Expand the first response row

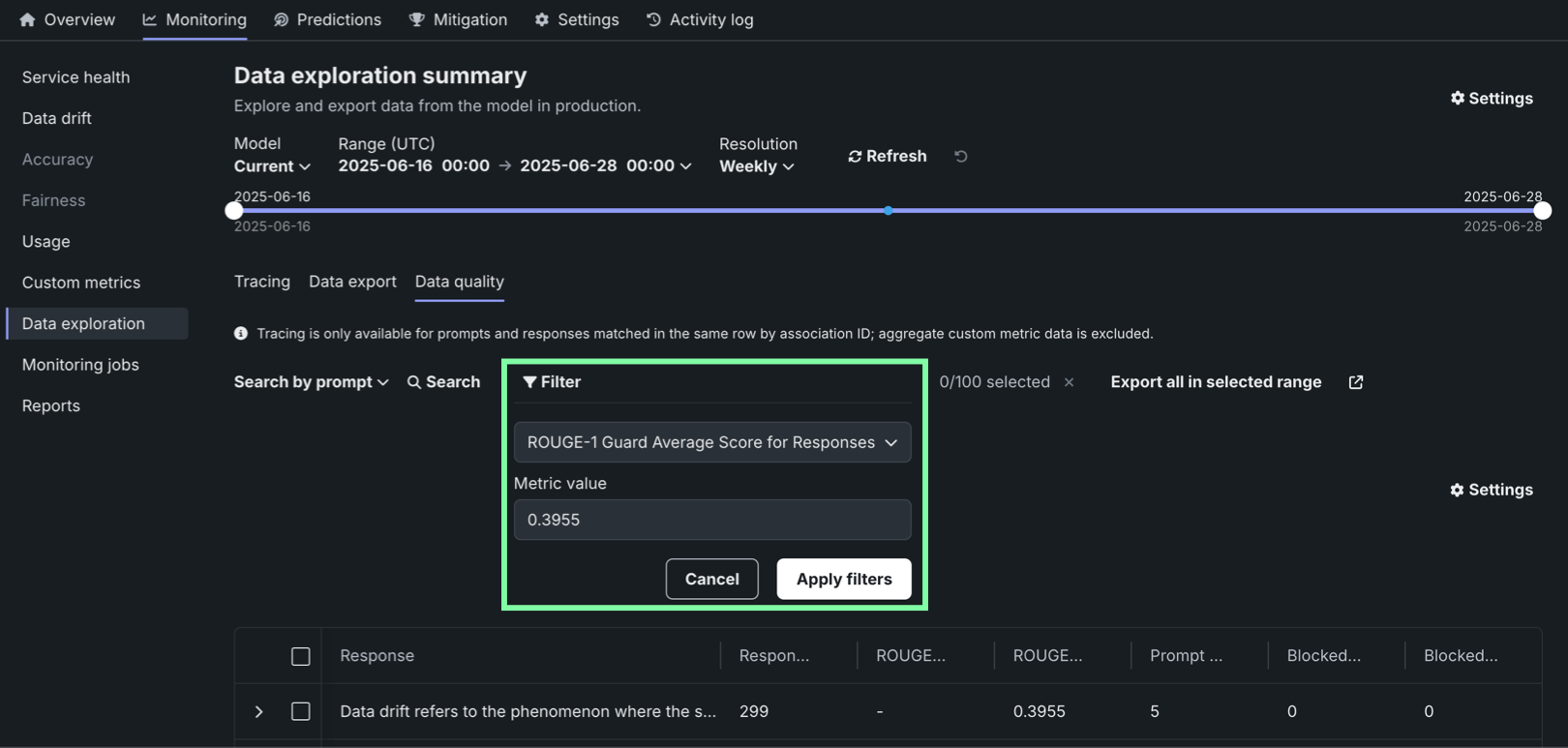(258, 711)
